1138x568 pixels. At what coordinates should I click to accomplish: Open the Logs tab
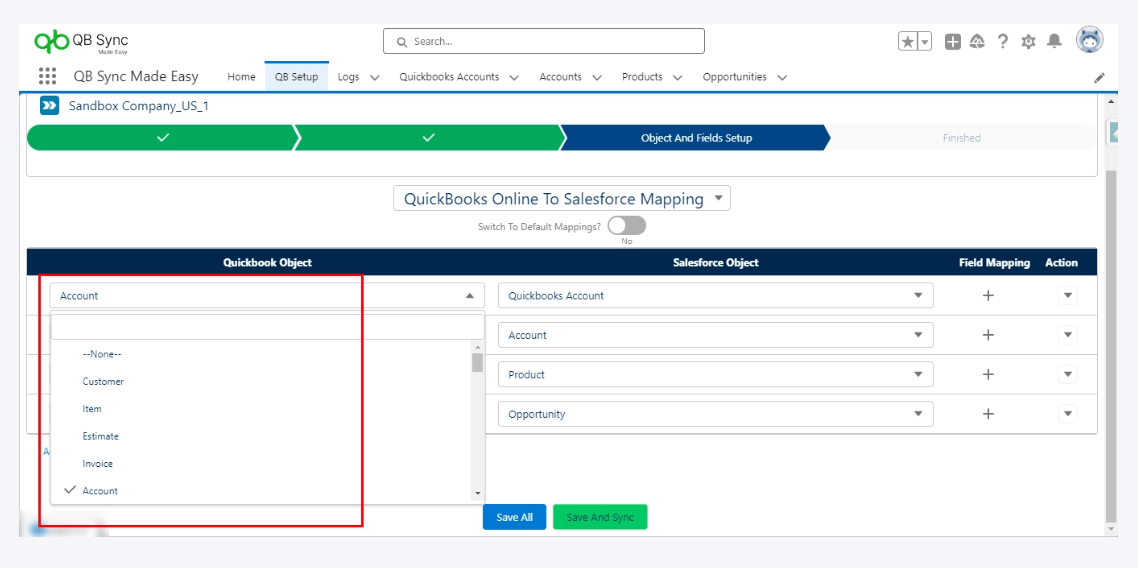click(x=348, y=77)
